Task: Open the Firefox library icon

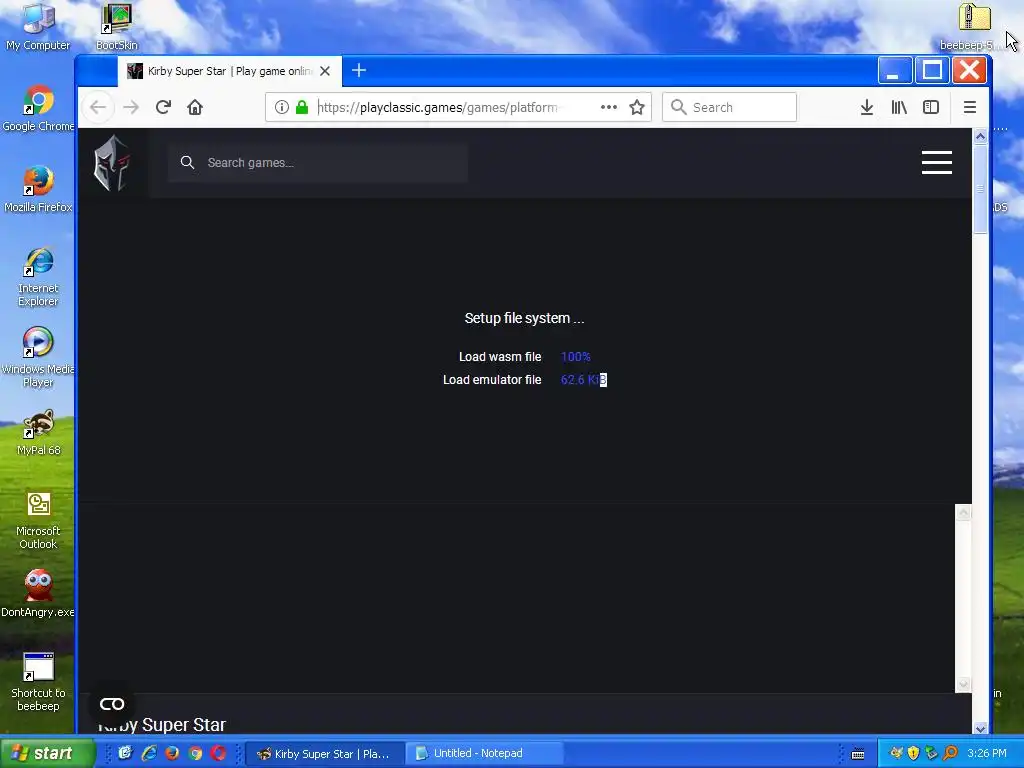Action: tap(899, 107)
